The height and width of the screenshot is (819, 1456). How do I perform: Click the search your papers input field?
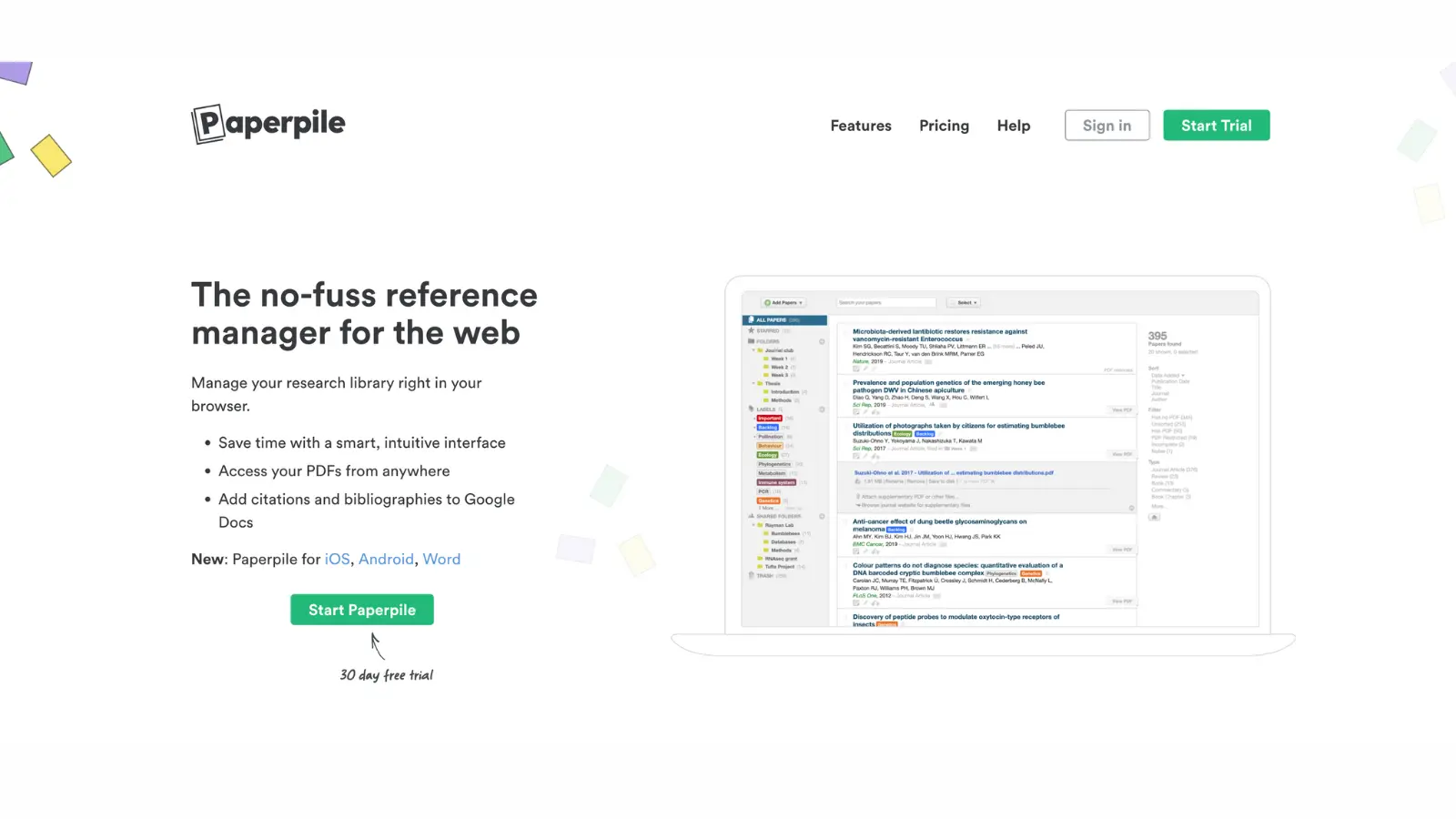tap(885, 302)
